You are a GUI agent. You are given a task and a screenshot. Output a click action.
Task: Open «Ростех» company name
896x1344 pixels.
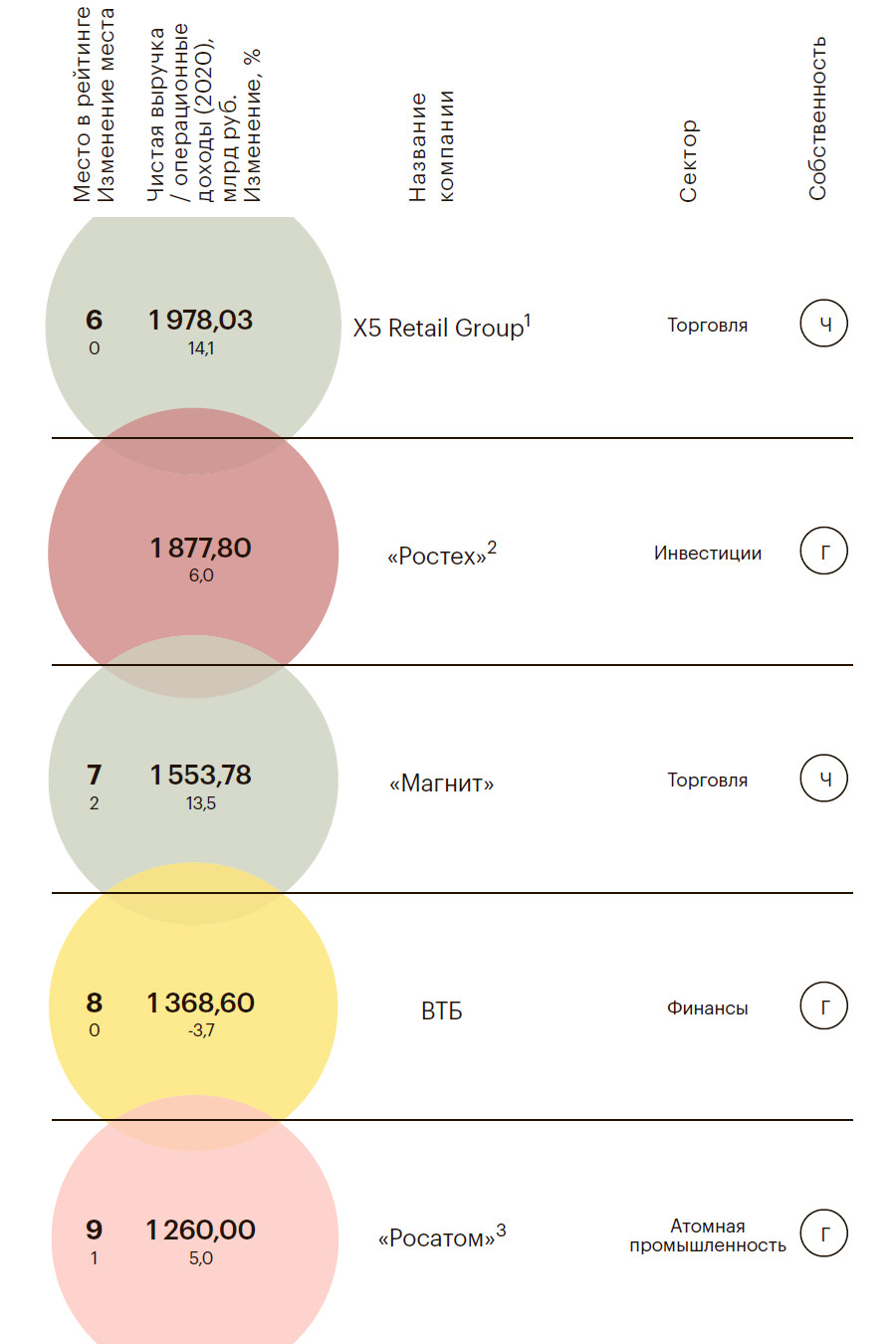coord(441,555)
